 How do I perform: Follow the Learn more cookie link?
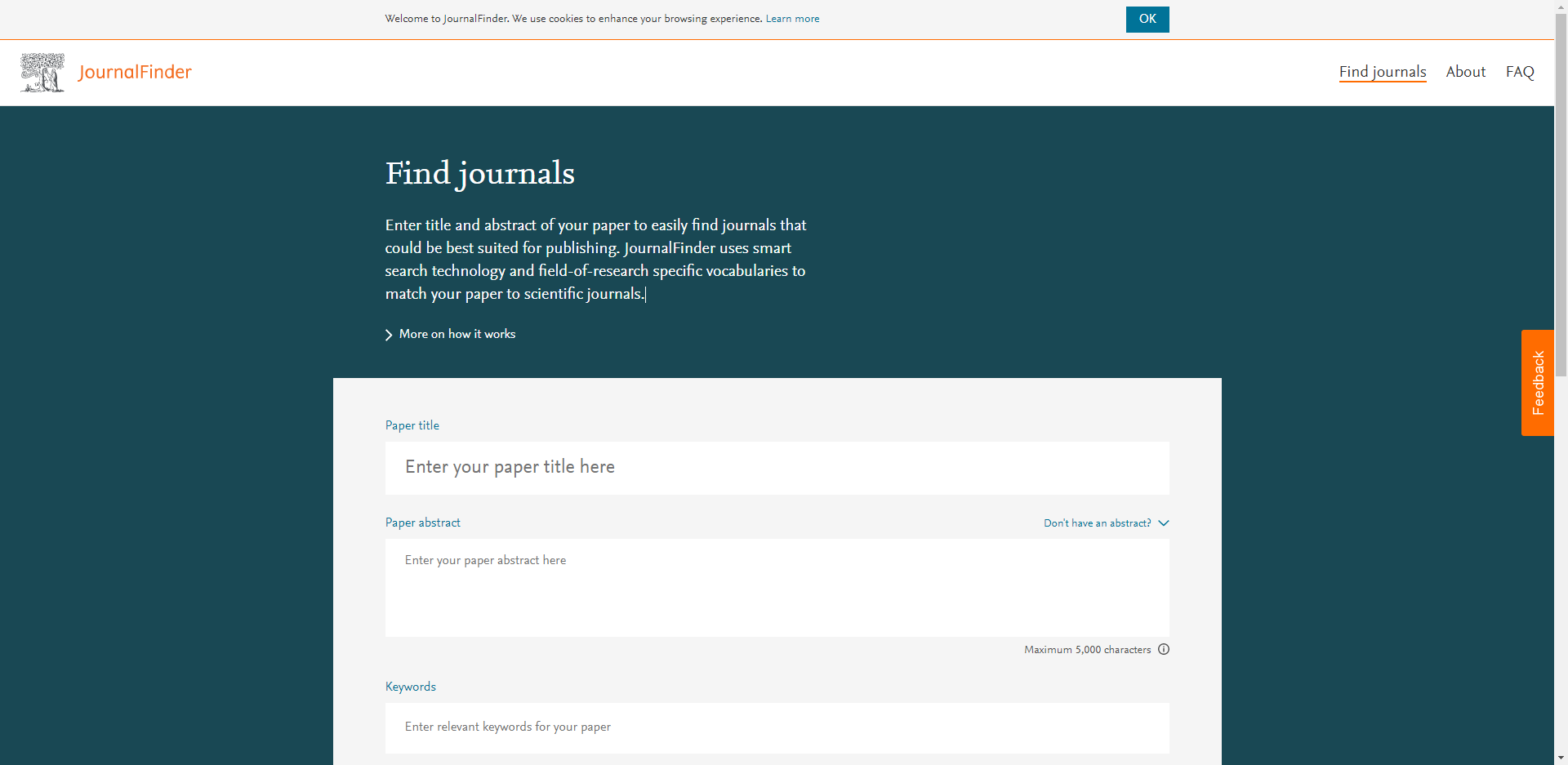pos(792,19)
